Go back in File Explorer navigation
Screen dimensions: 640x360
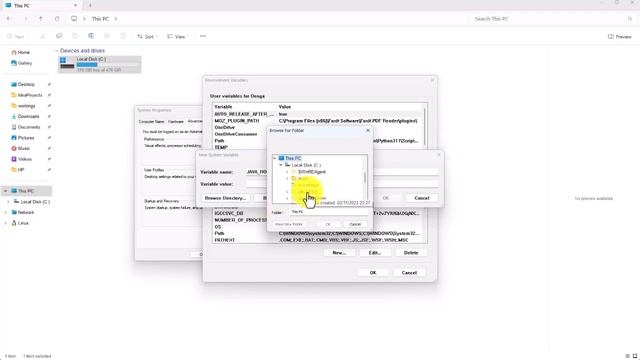tap(9, 19)
